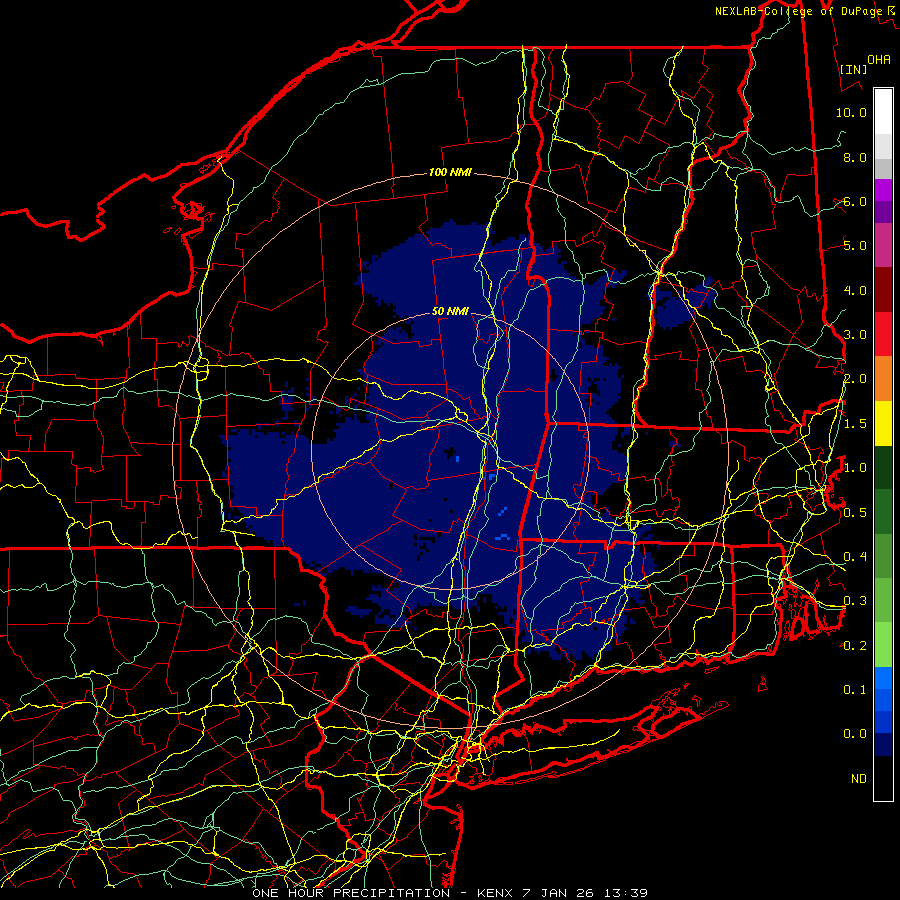The image size is (900, 900).
Task: Click the 6.0 legend value
Action: (855, 201)
